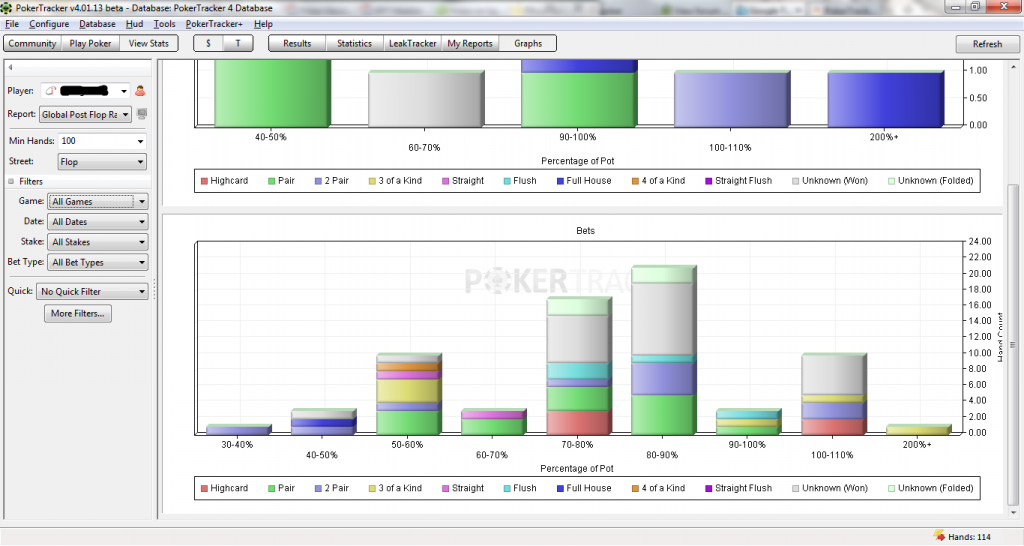Open the Report dropdown
Viewport: 1024px width, 546px height.
86,114
